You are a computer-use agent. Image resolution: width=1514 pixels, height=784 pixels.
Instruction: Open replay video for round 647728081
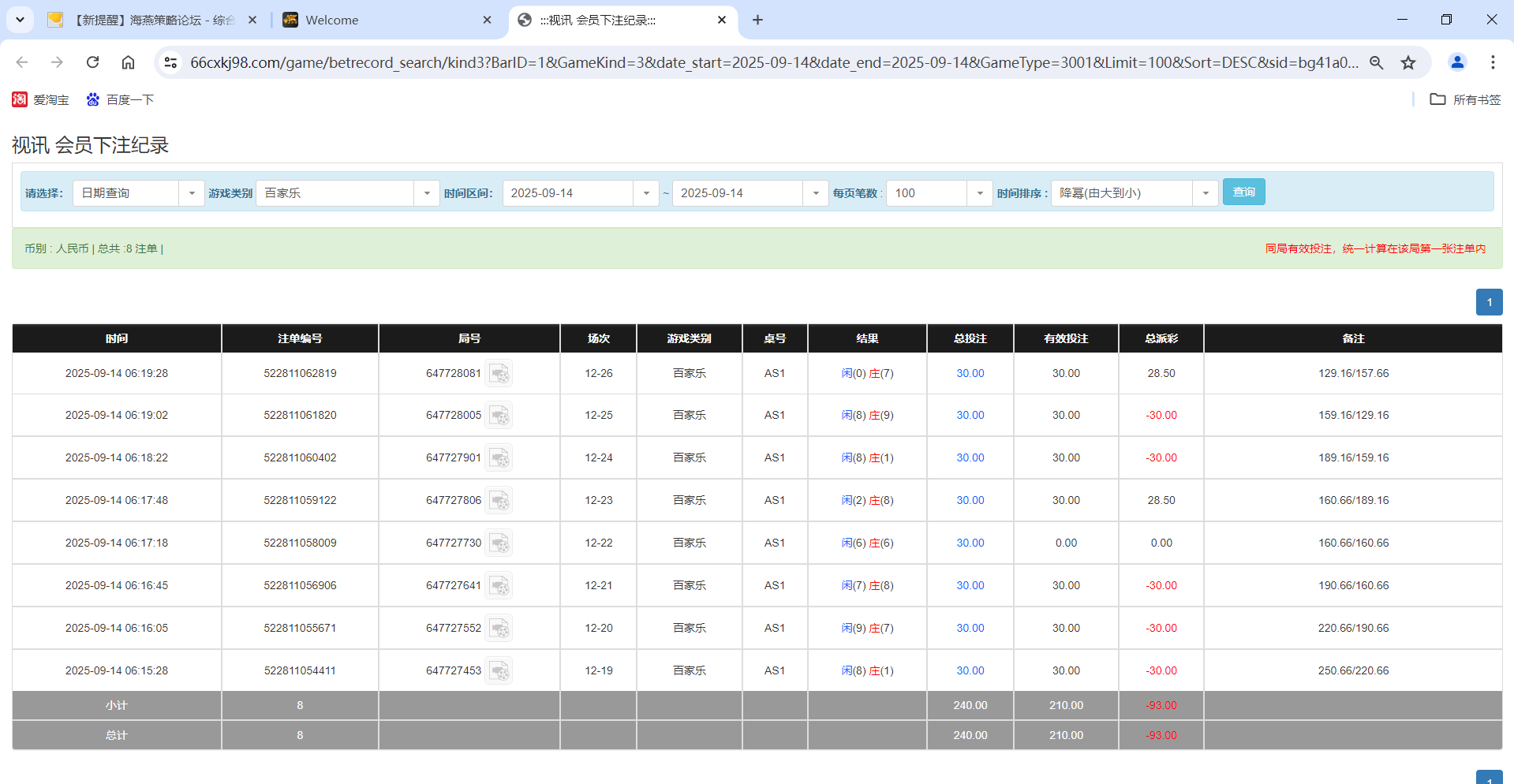[x=499, y=373]
